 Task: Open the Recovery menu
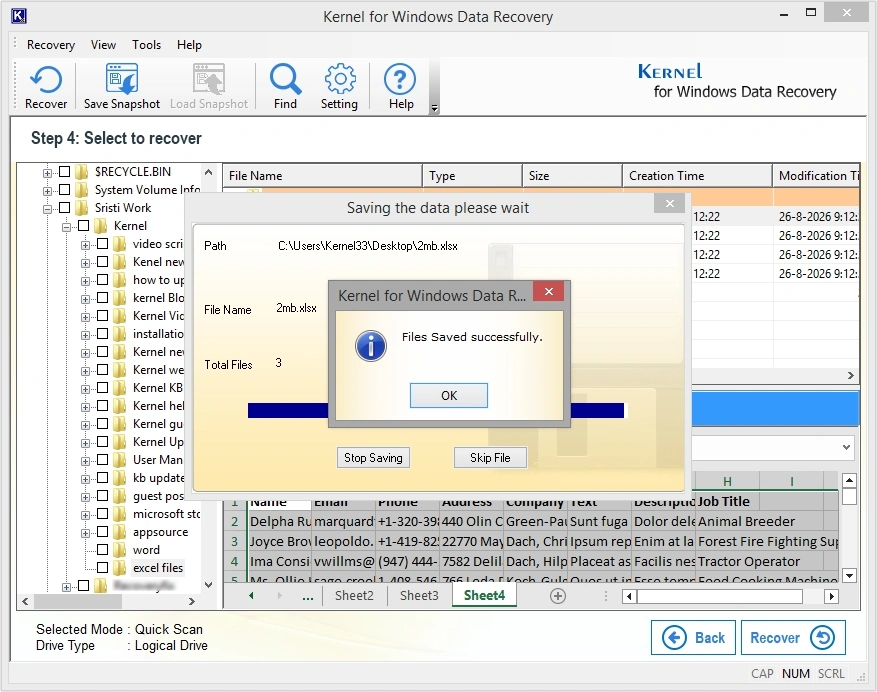[x=51, y=45]
